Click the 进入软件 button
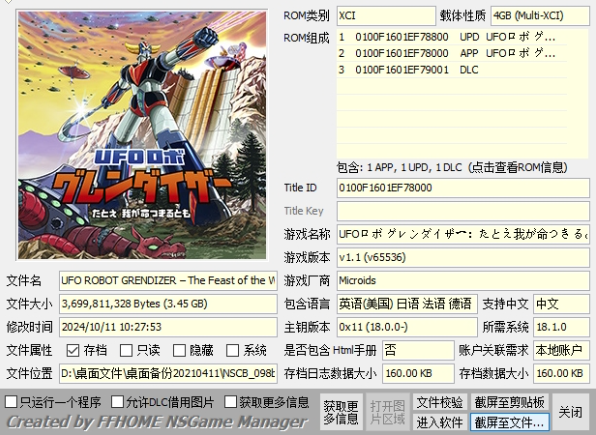Image resolution: width=596 pixels, height=435 pixels. (440, 422)
